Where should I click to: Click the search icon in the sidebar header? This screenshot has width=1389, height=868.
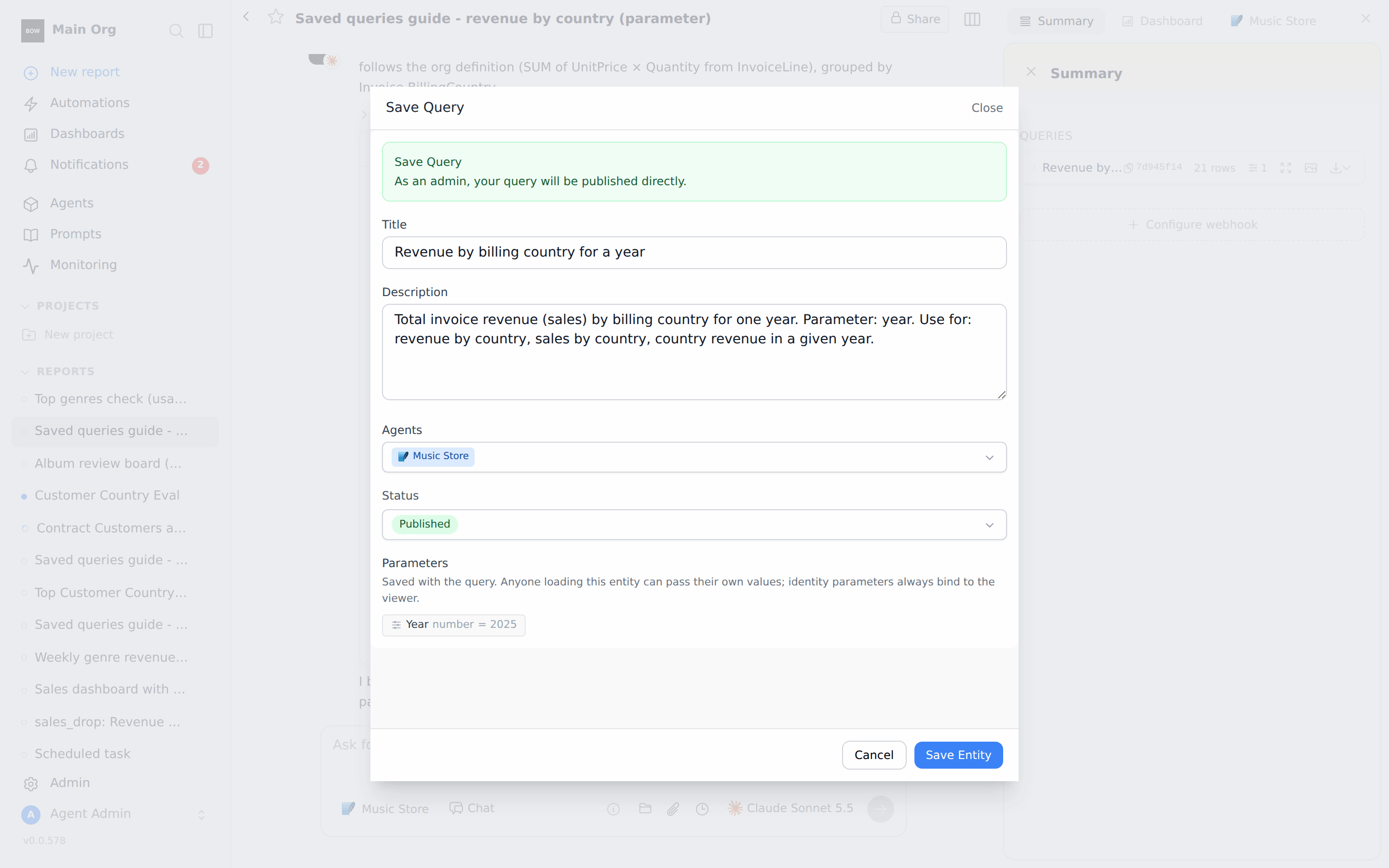(176, 30)
